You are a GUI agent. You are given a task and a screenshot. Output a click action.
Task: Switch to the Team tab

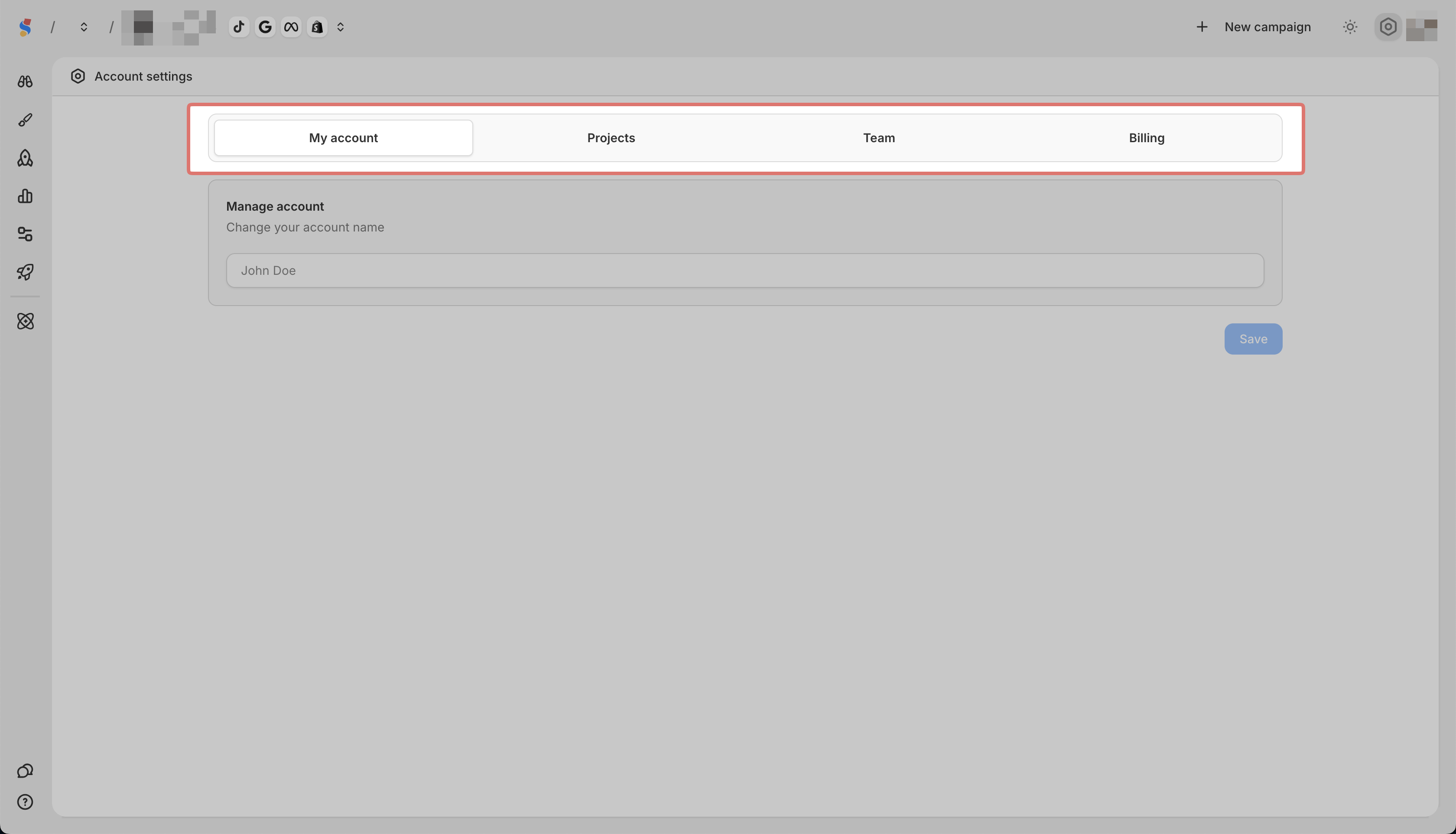(879, 138)
